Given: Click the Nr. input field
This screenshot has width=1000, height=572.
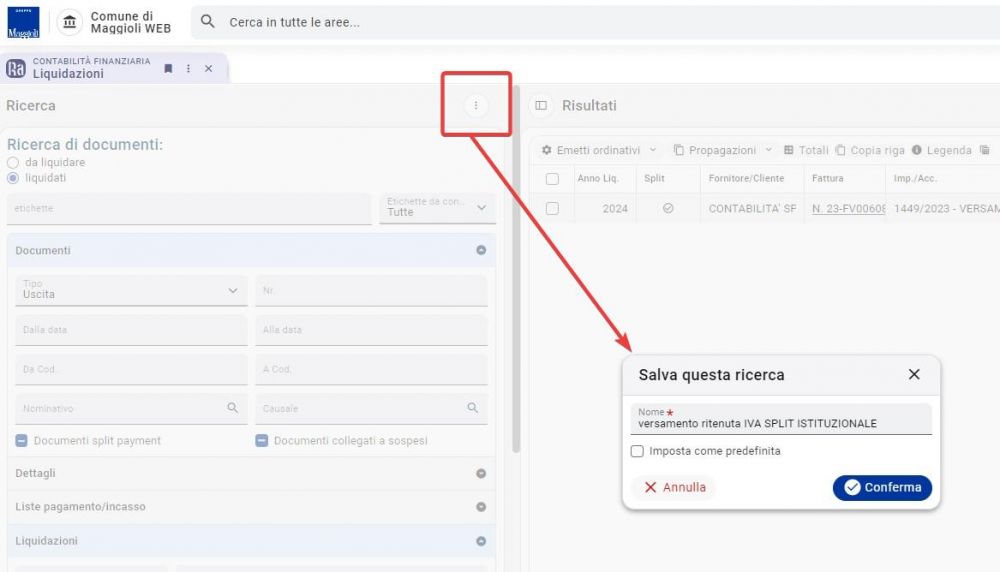Looking at the screenshot, I should [371, 290].
